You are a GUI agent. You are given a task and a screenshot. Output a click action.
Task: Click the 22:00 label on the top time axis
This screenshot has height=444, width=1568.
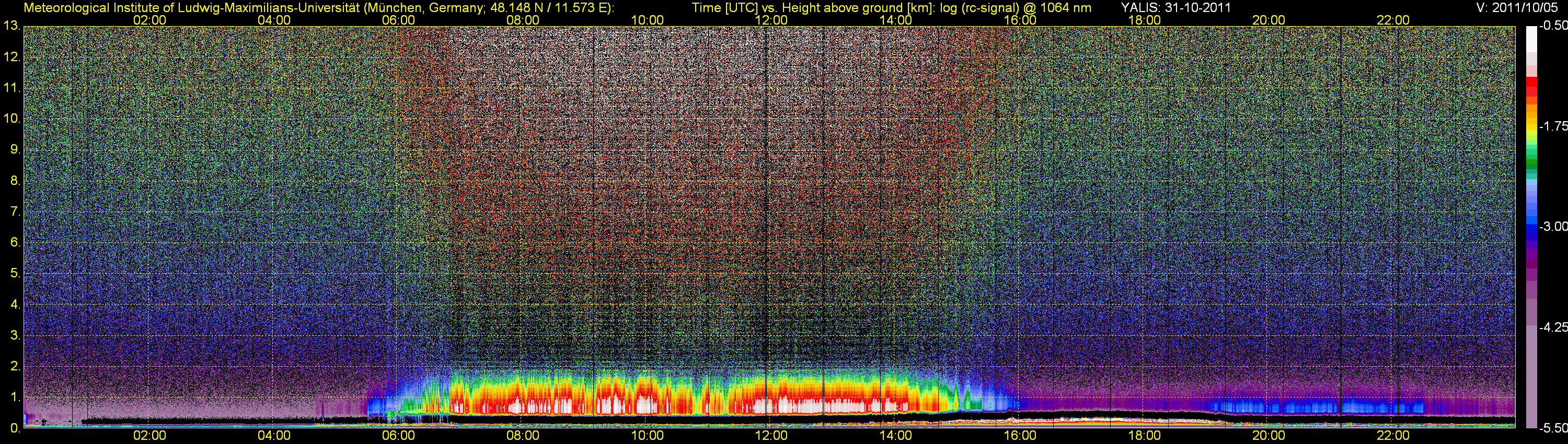coord(1393,20)
